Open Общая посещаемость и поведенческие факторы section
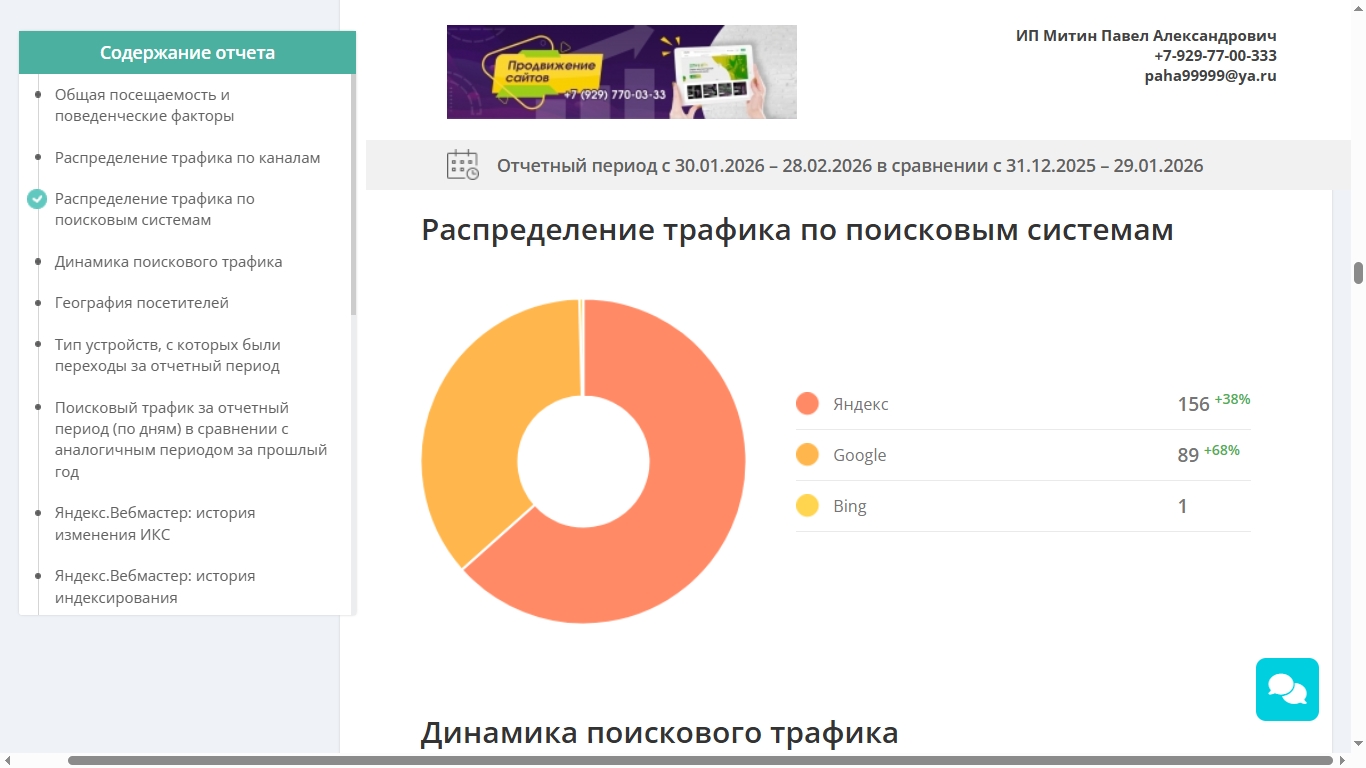The height and width of the screenshot is (768, 1366). [144, 105]
